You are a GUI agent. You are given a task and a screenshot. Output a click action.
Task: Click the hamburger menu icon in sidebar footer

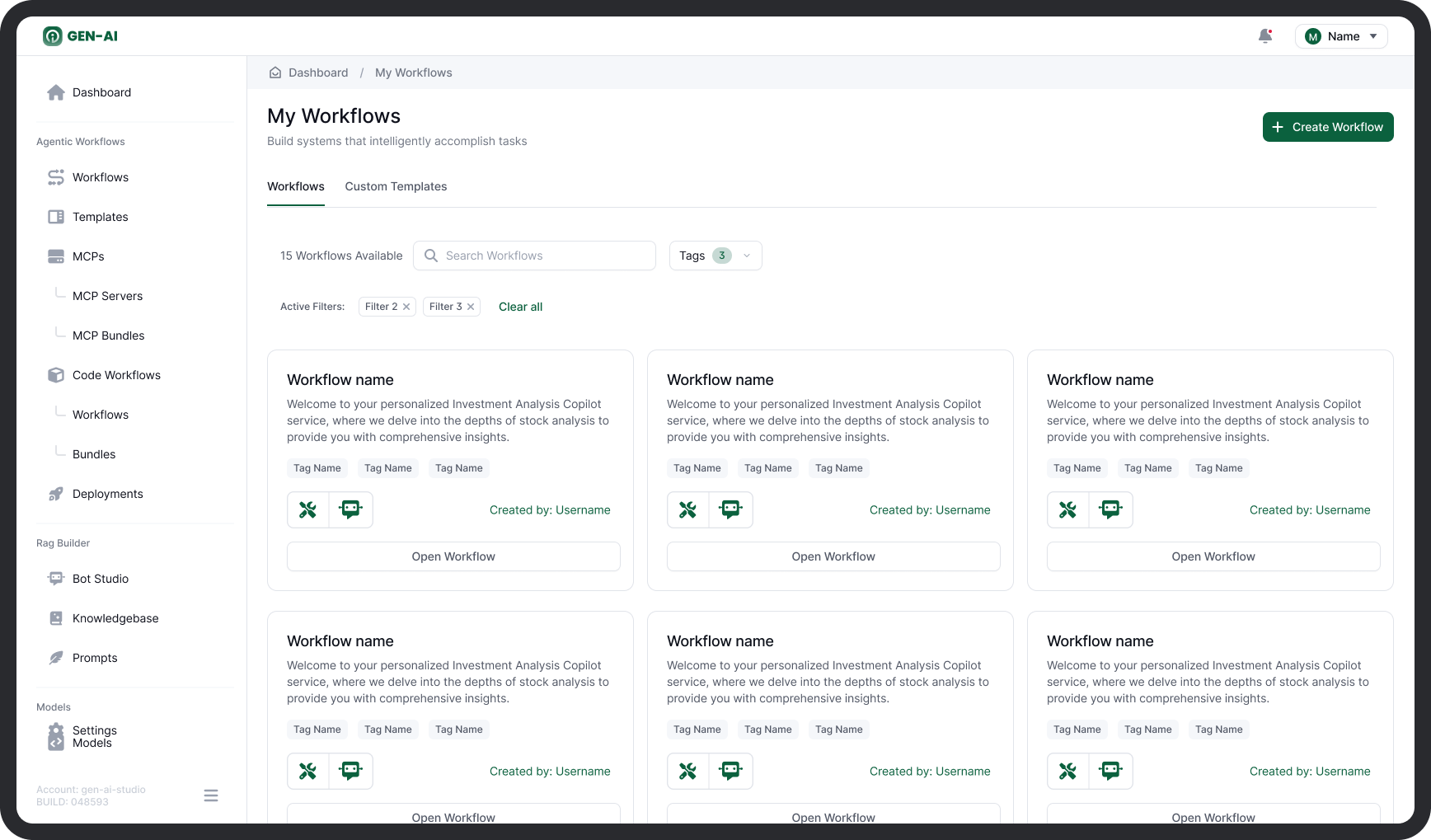tap(211, 795)
